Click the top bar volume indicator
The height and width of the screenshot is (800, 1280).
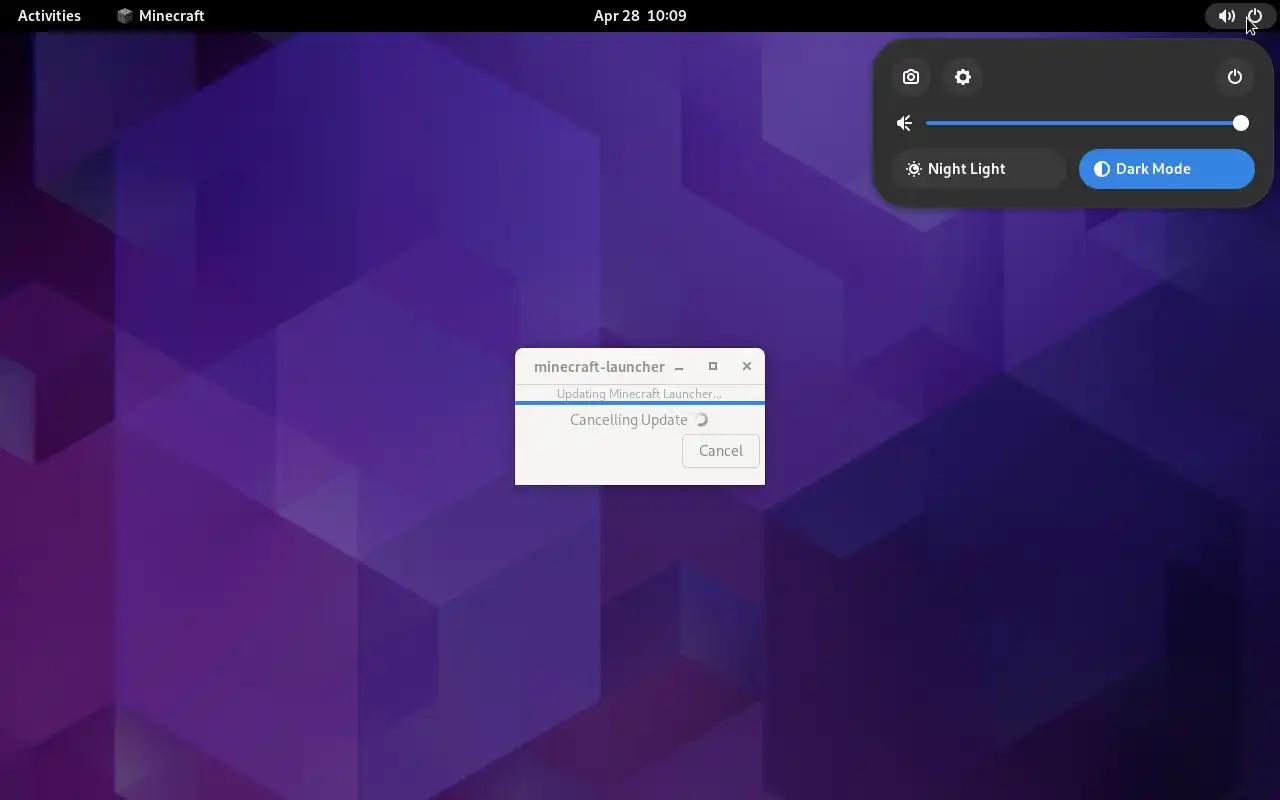coord(1227,16)
